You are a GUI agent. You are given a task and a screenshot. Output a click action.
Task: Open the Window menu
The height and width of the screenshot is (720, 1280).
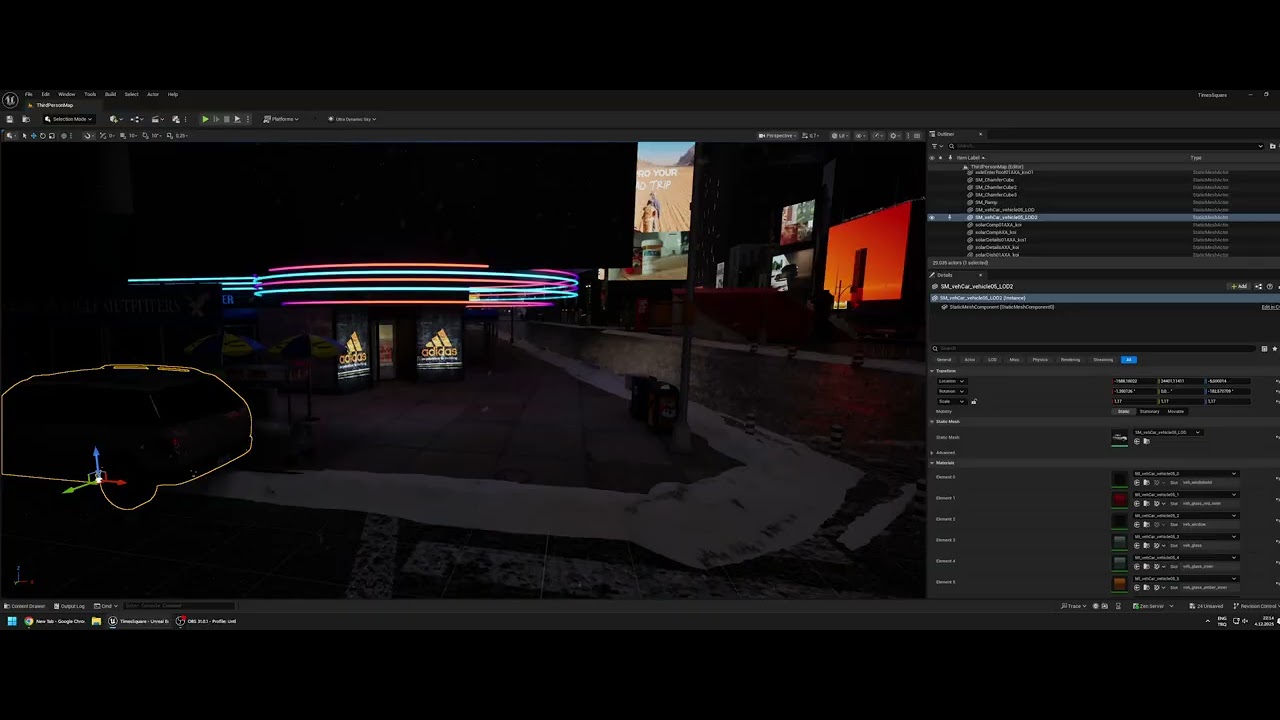66,94
